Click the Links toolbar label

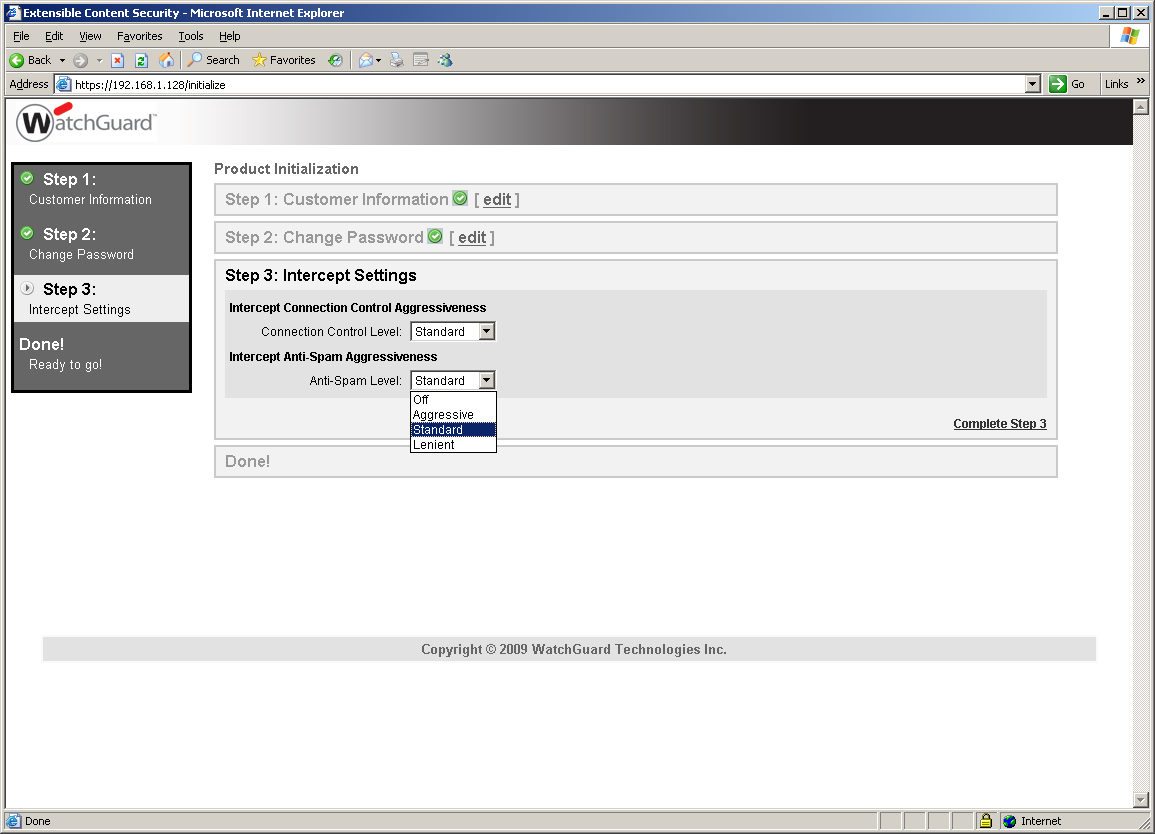click(x=1116, y=84)
